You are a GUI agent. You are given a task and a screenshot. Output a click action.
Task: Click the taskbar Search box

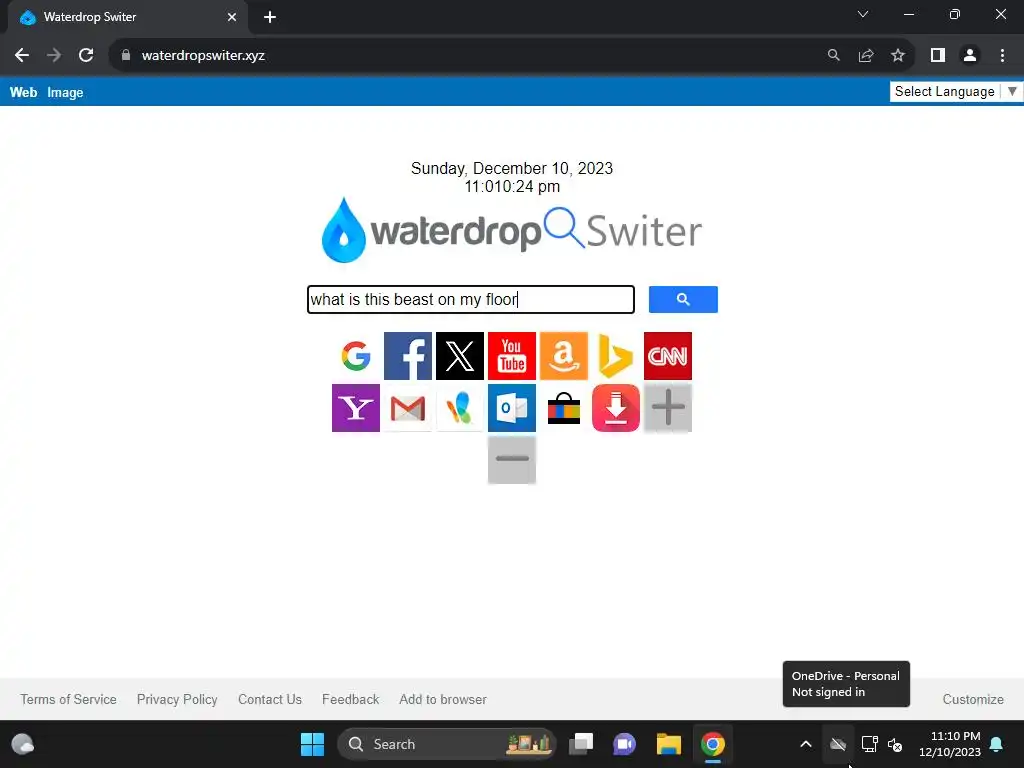point(447,744)
